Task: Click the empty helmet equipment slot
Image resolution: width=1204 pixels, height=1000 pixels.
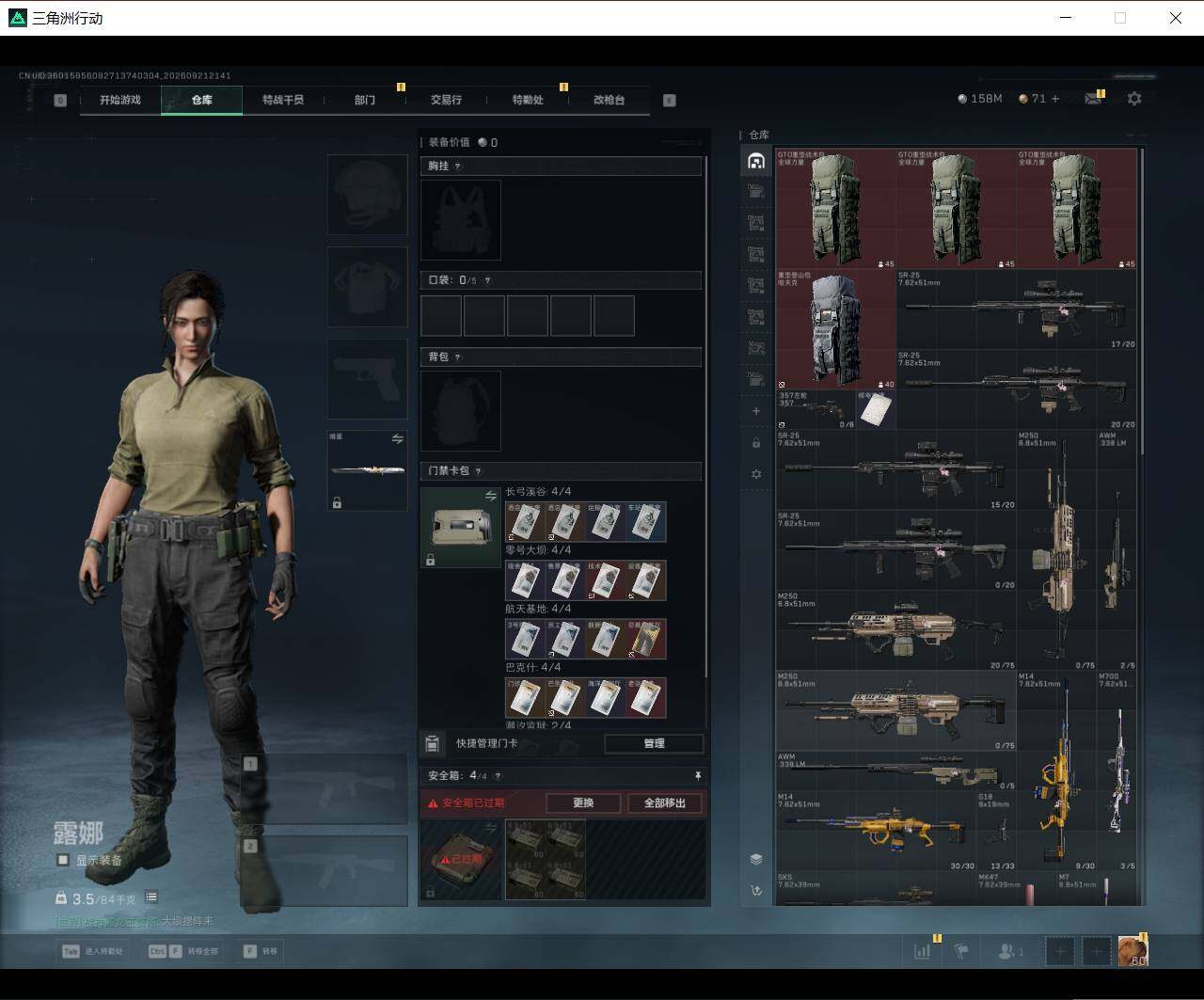Action: click(x=367, y=195)
